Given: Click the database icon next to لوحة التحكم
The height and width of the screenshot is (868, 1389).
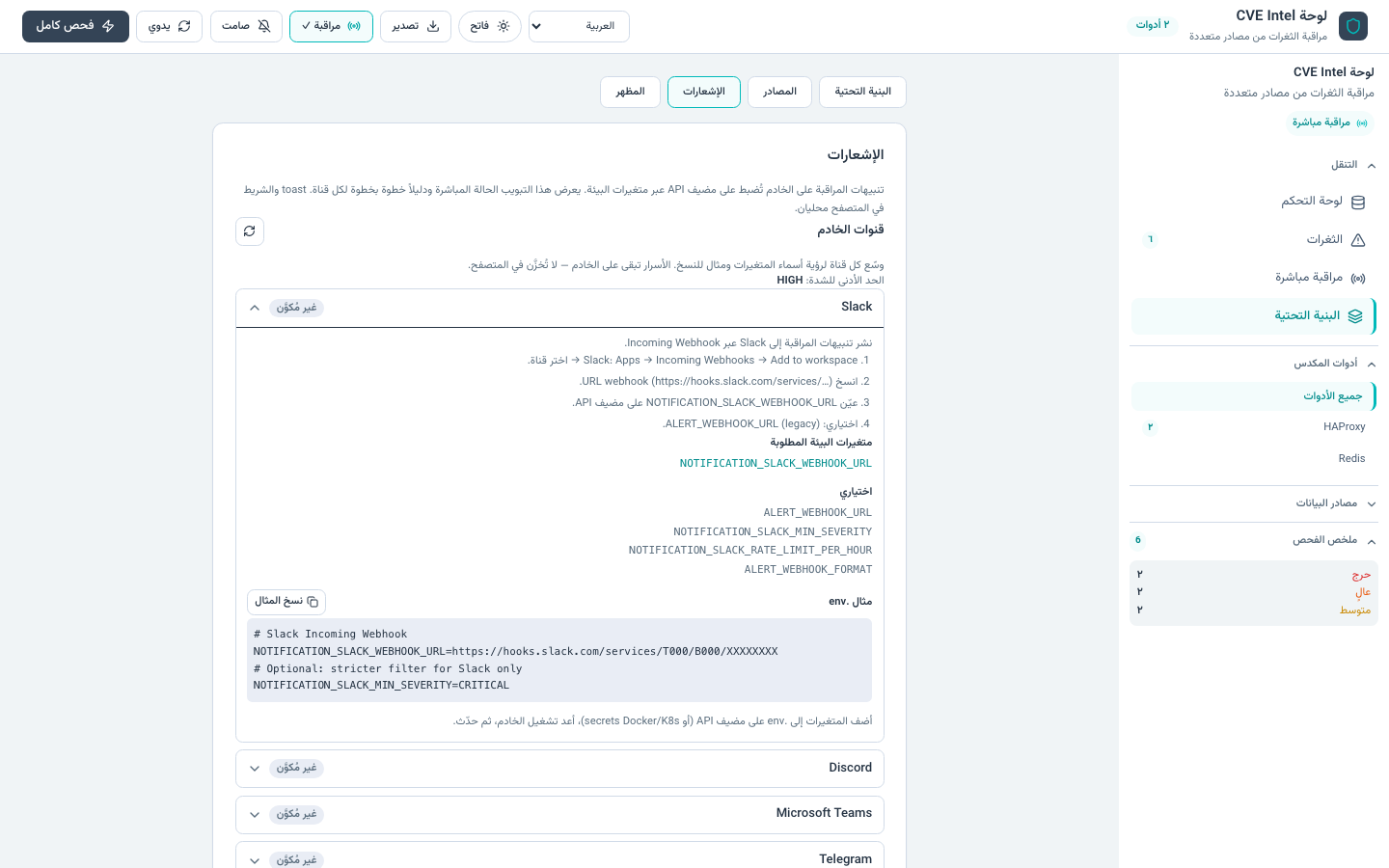Looking at the screenshot, I should click(1358, 203).
